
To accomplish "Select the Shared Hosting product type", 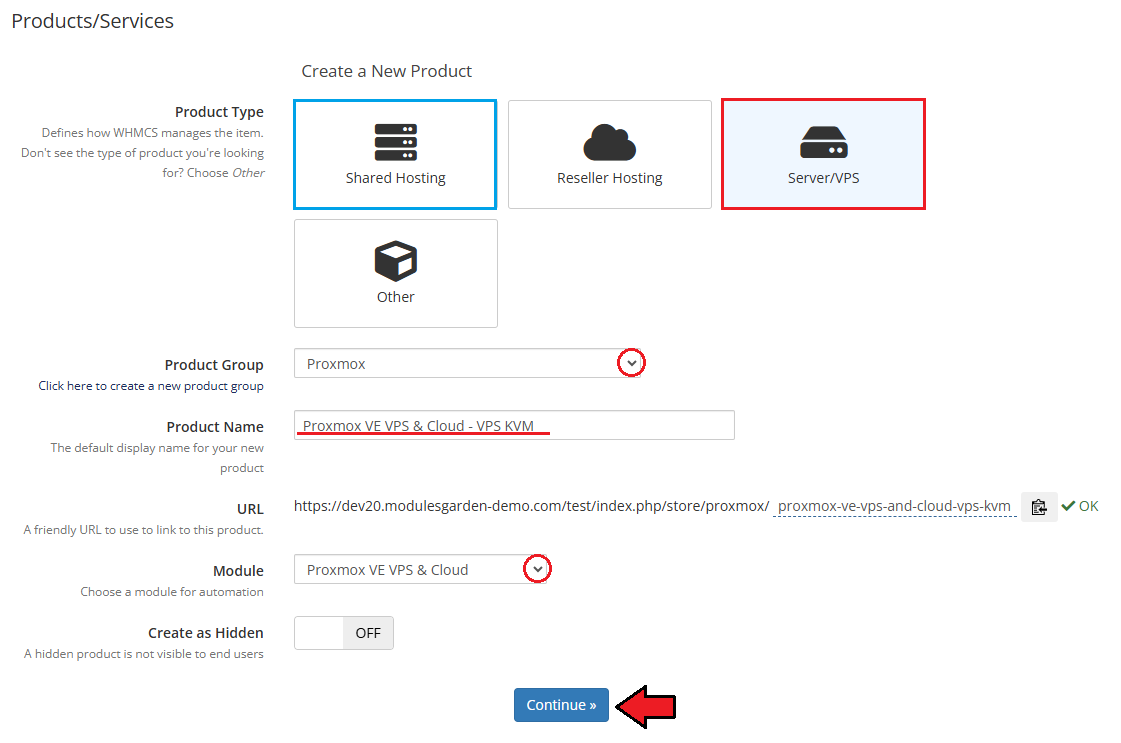I will coord(395,154).
